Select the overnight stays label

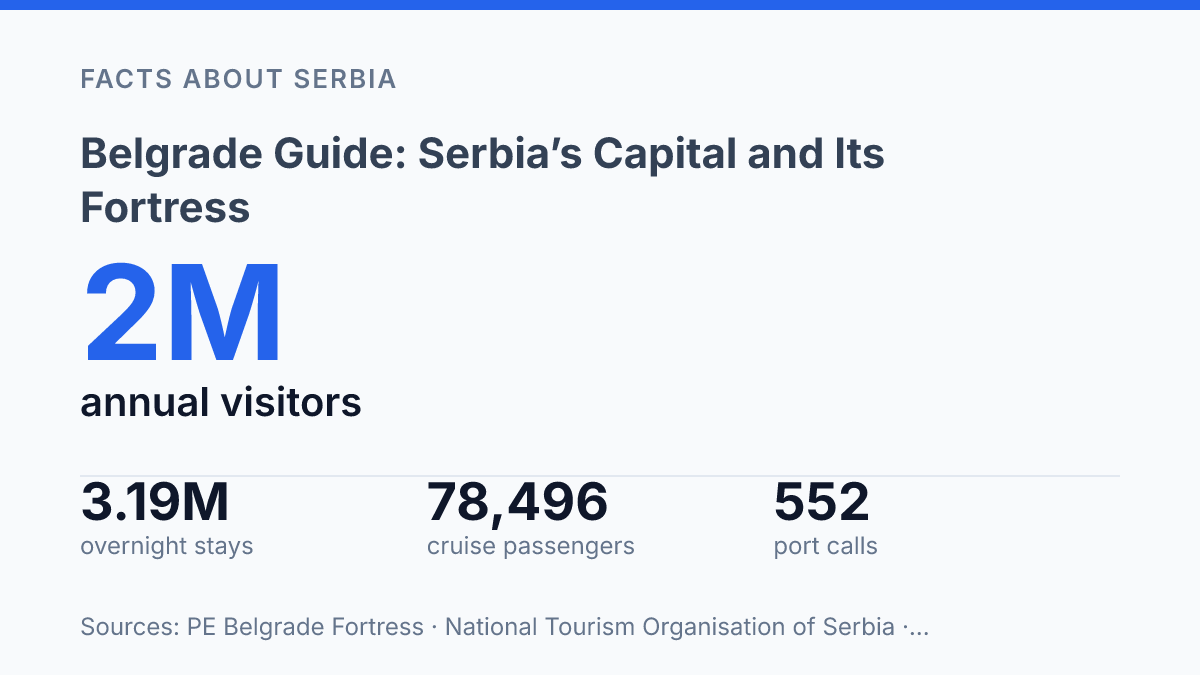(x=167, y=546)
